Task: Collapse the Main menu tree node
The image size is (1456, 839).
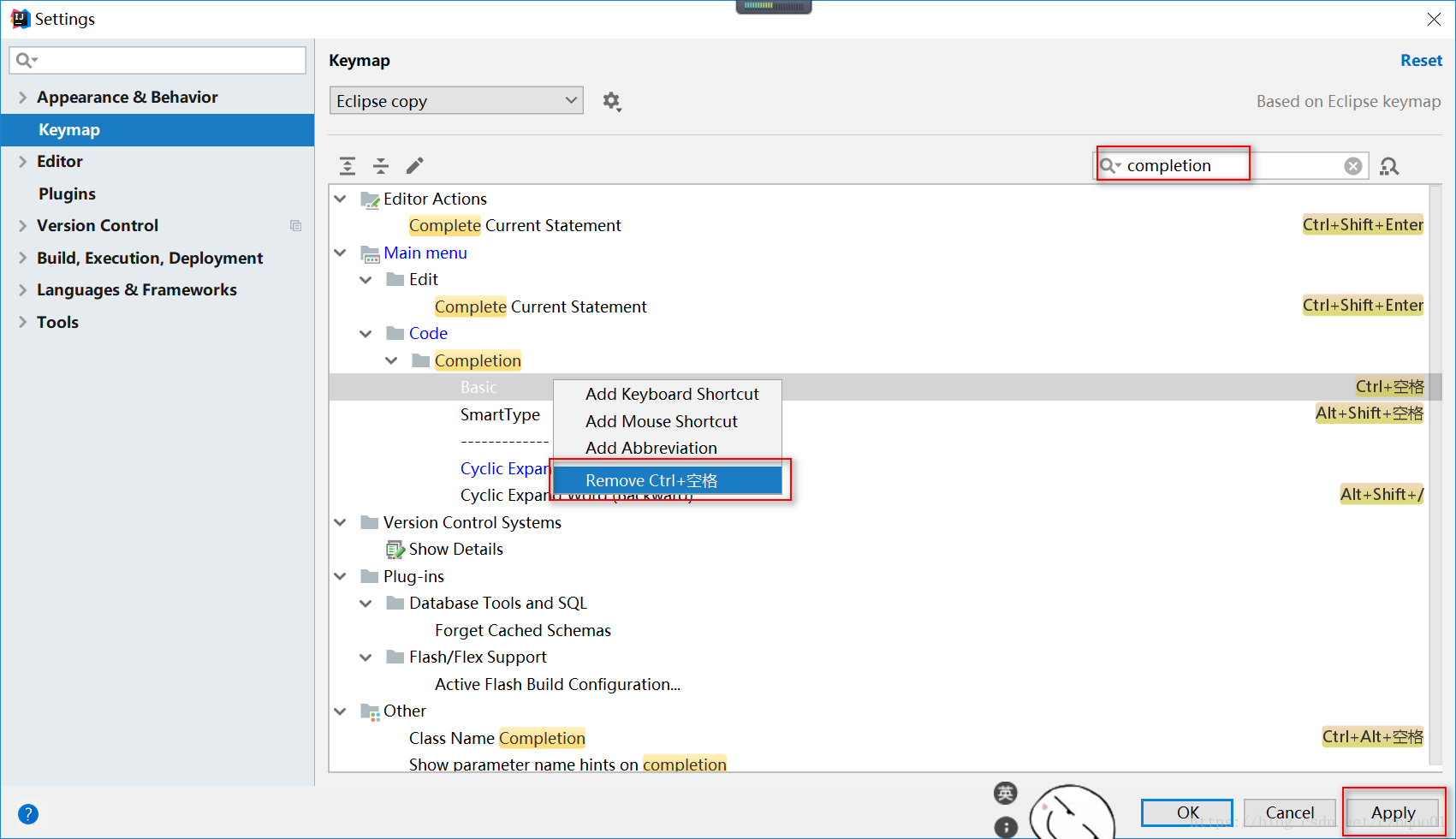Action: [341, 253]
